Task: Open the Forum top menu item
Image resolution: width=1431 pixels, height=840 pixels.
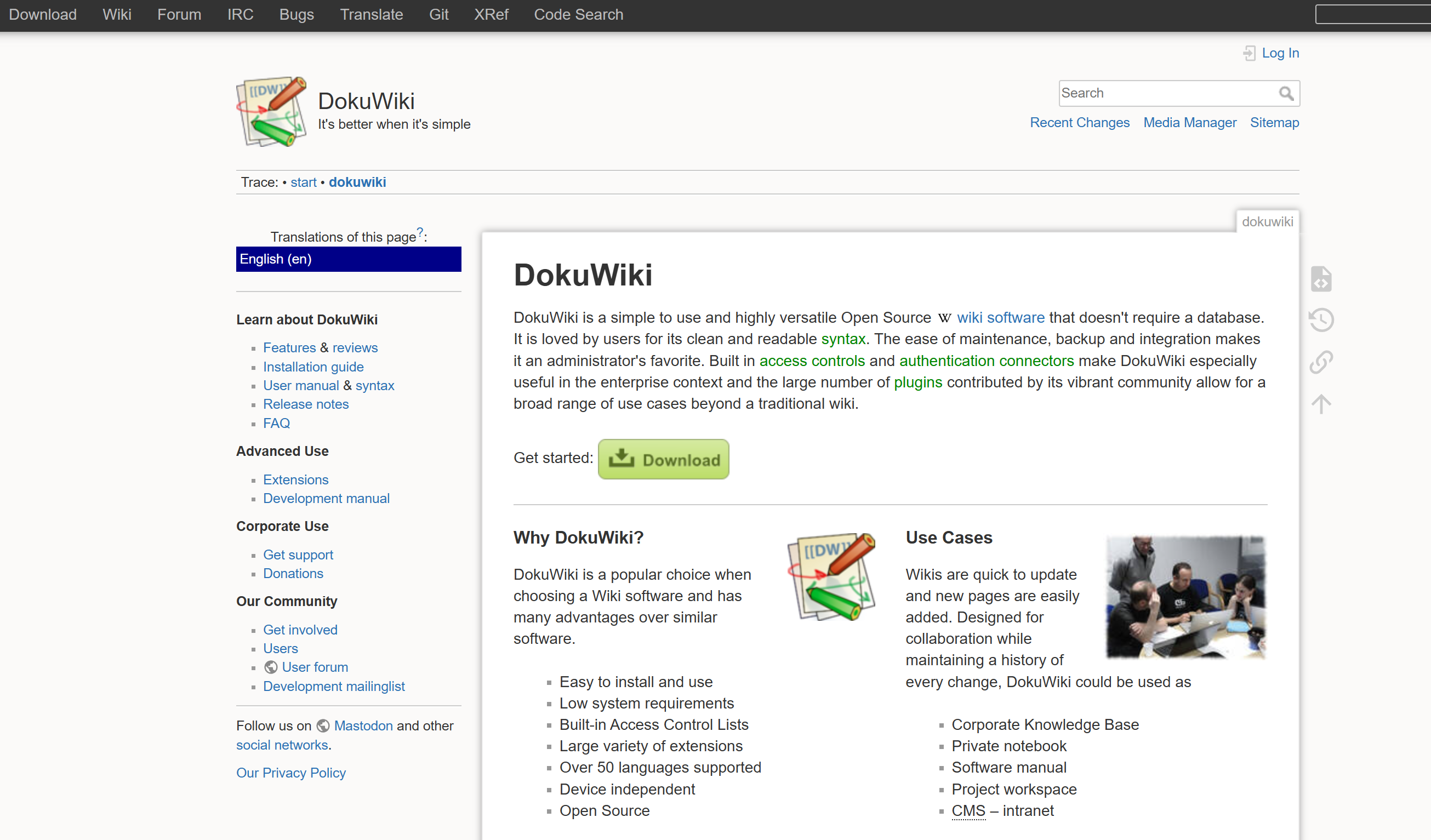Action: click(x=179, y=15)
